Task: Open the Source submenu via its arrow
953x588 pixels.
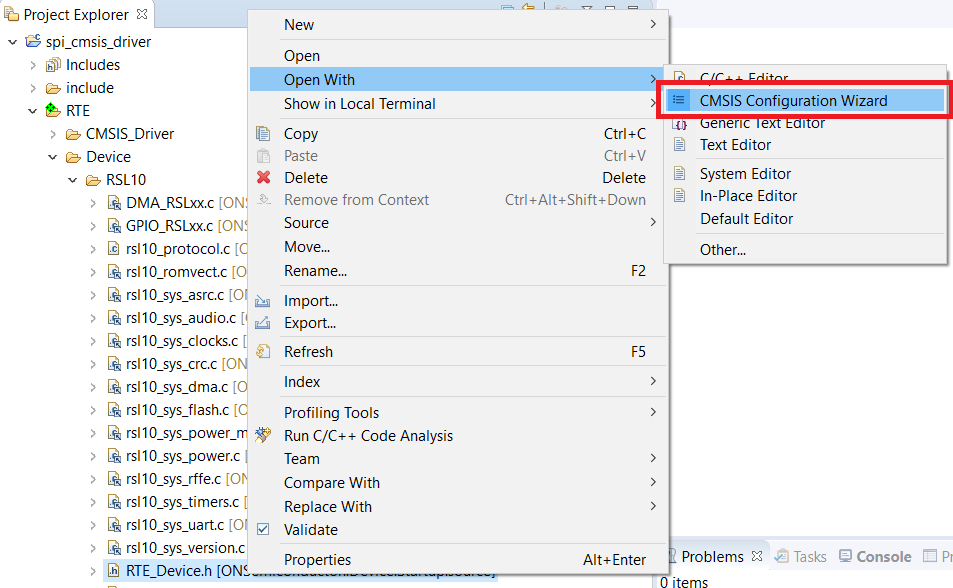Action: (x=655, y=222)
